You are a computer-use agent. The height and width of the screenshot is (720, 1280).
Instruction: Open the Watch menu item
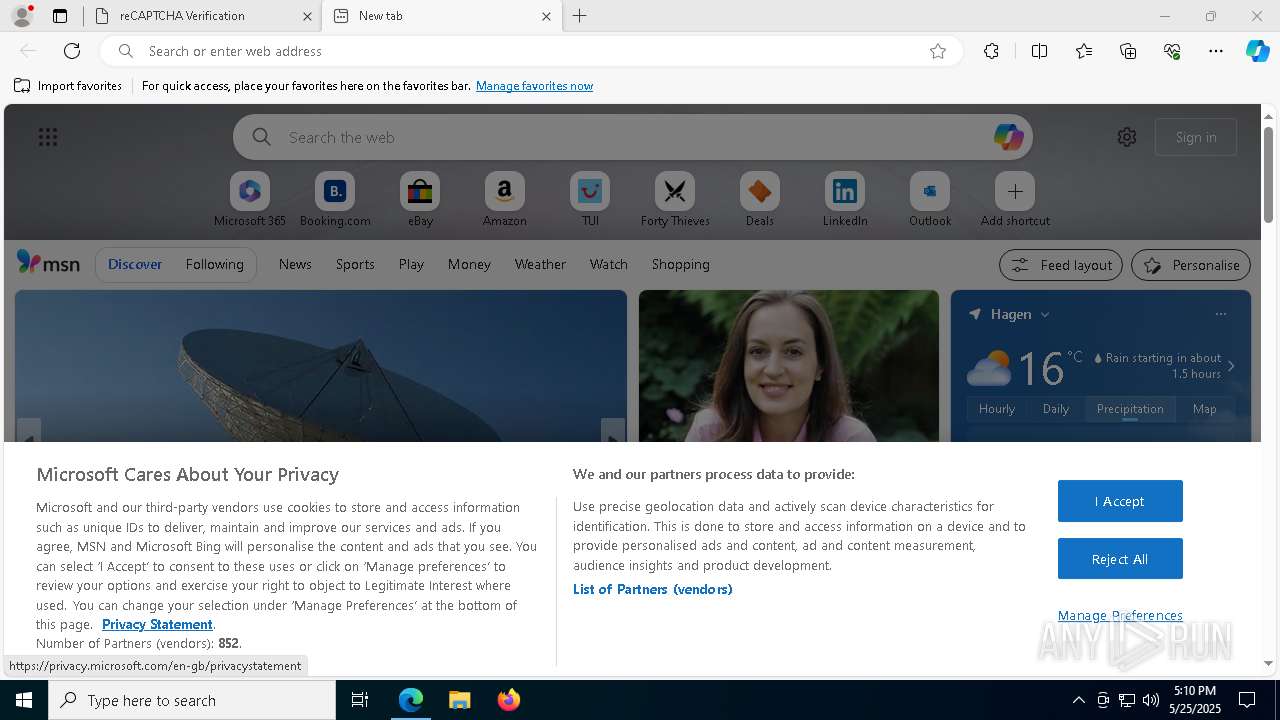click(x=609, y=264)
